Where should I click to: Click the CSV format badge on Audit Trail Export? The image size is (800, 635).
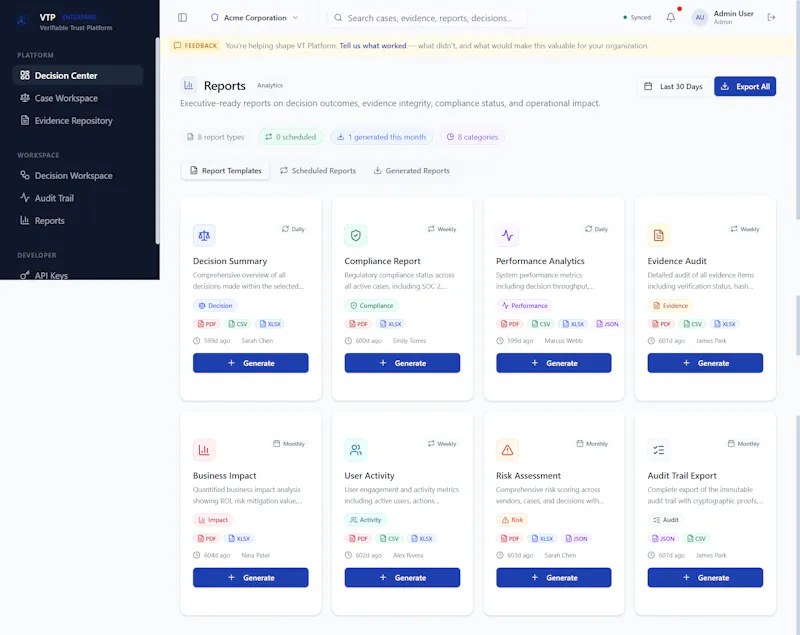[696, 539]
